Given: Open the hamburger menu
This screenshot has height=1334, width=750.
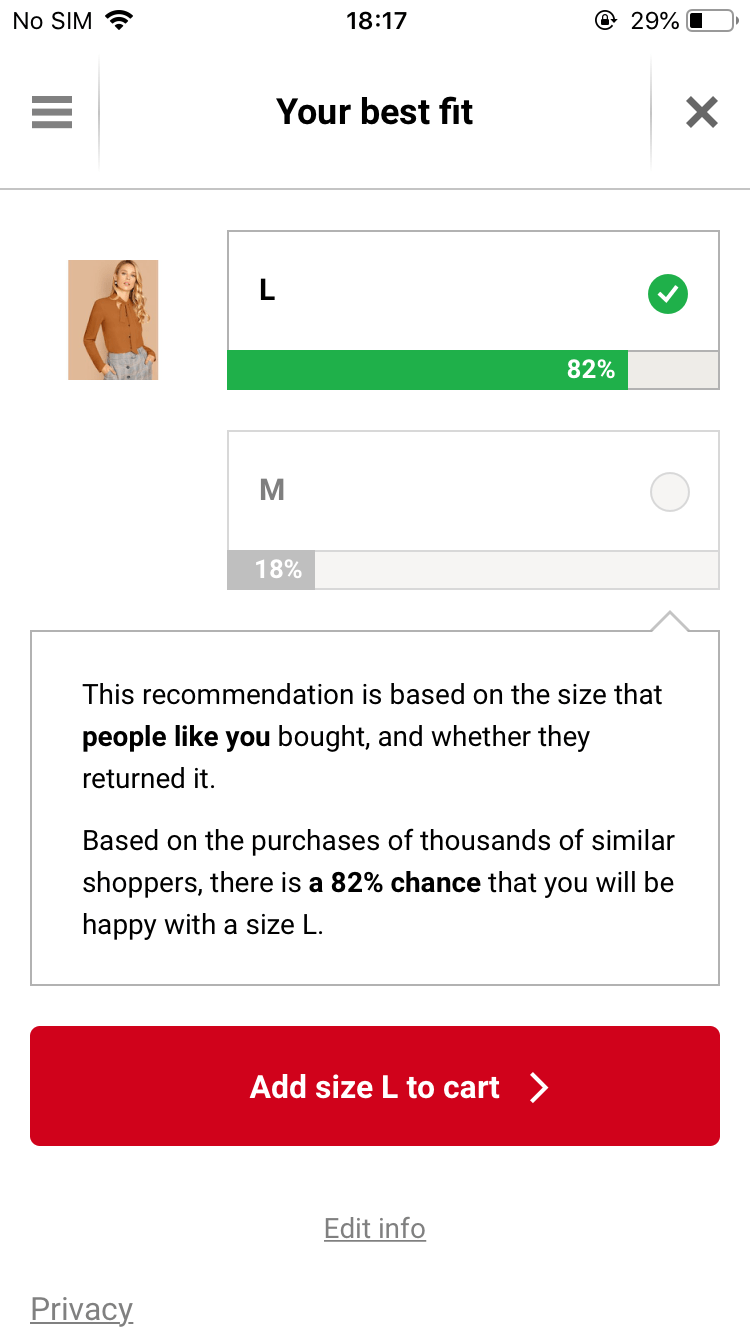Looking at the screenshot, I should 52,112.
